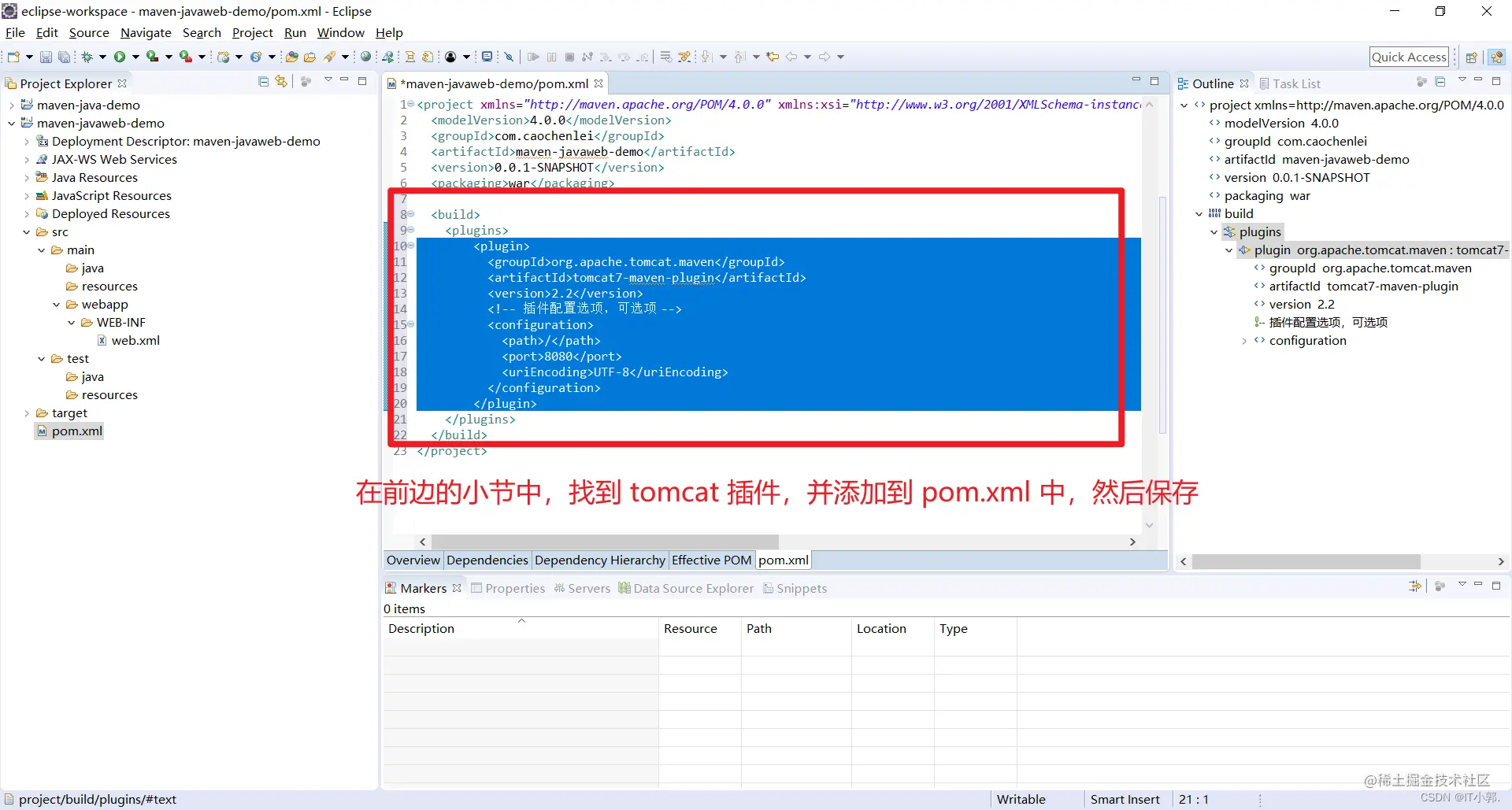This screenshot has height=810, width=1512.
Task: Open the Debug configurations dropdown arrow
Action: pyautogui.click(x=102, y=57)
